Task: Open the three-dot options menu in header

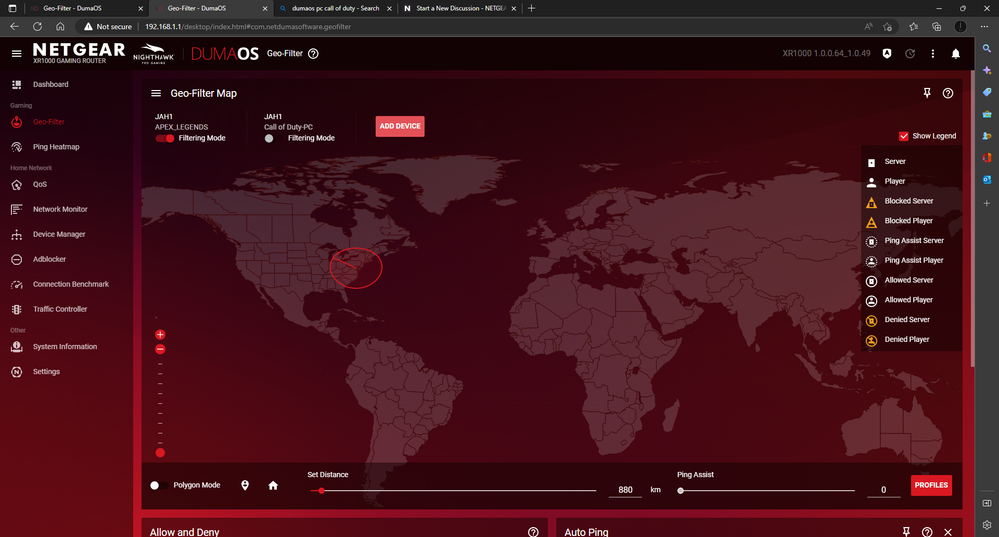Action: [933, 54]
